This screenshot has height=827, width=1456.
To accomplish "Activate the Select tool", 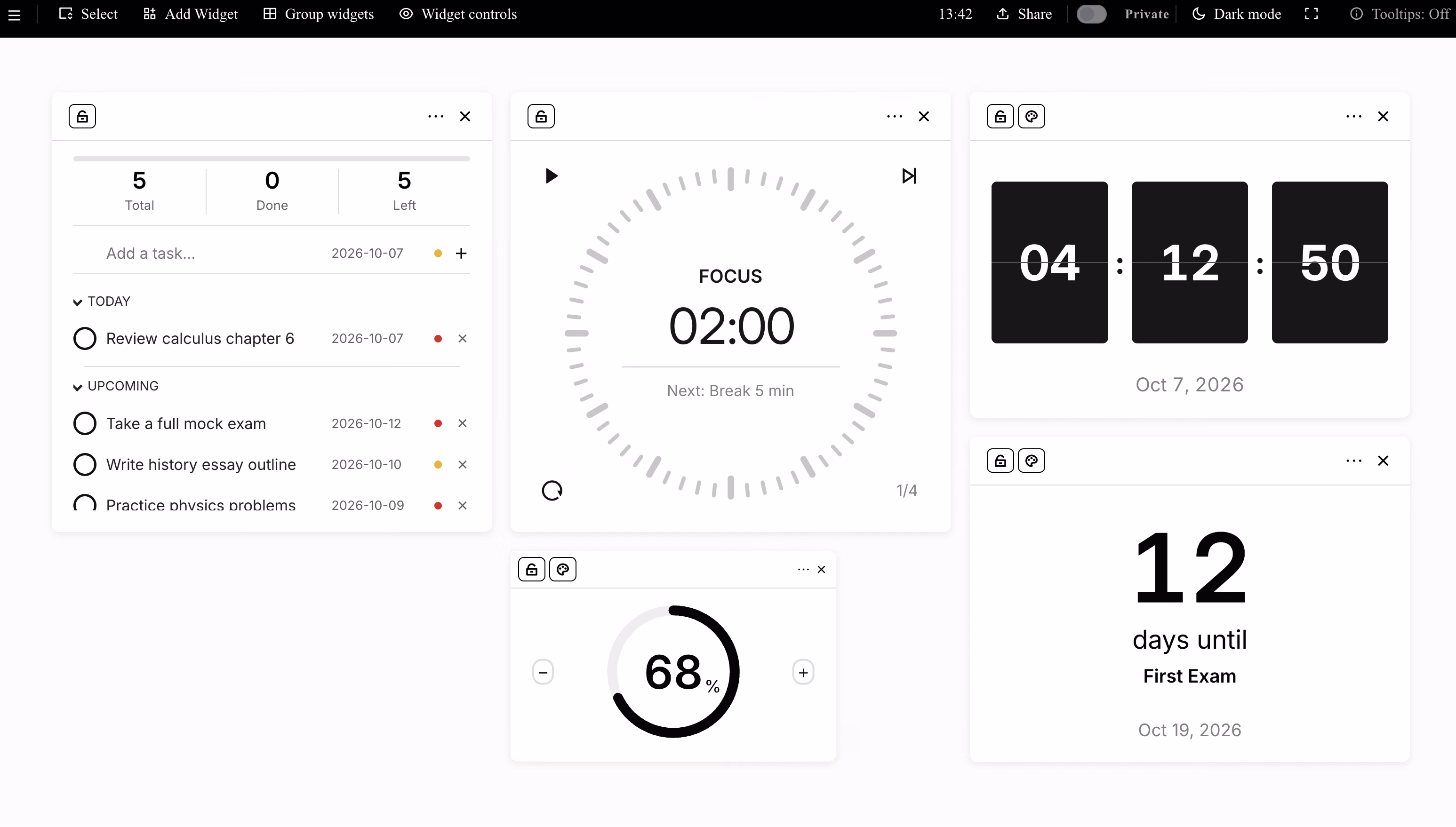I will (88, 14).
